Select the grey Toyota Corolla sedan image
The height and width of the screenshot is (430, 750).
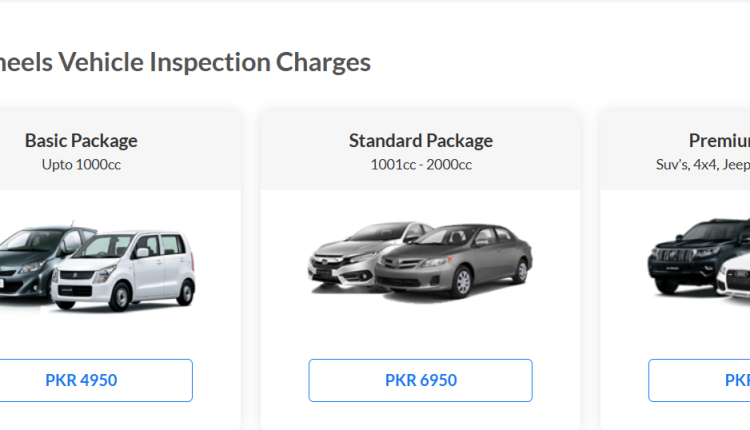point(453,261)
